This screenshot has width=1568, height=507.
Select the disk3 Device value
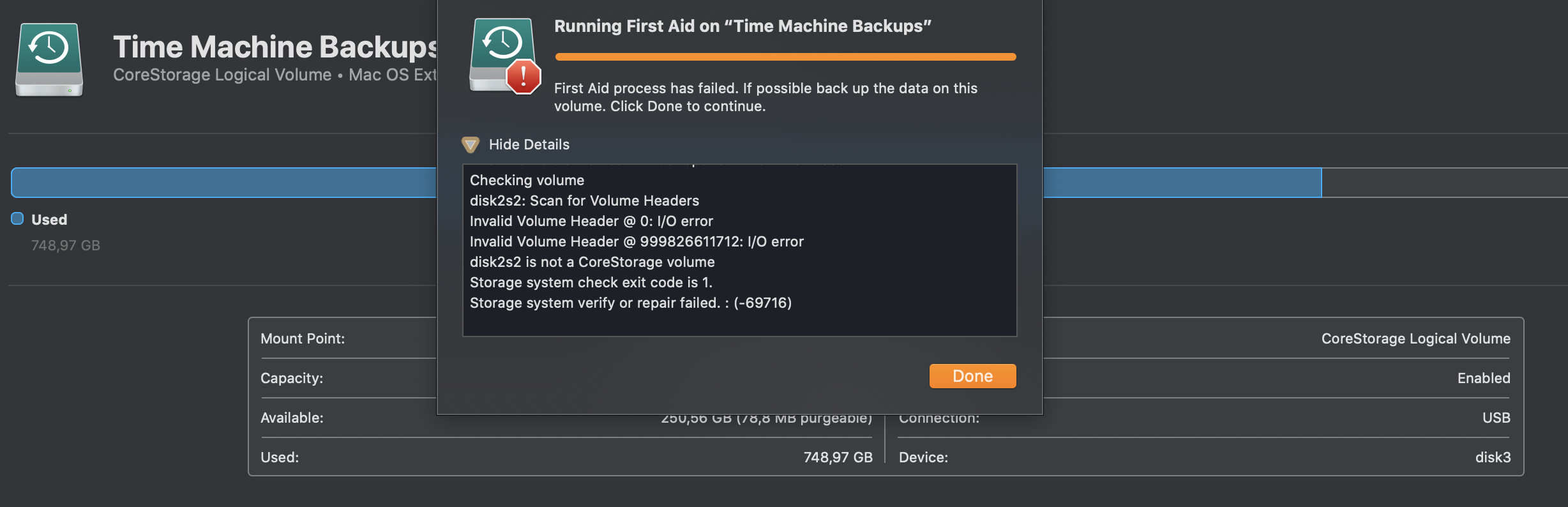point(1493,457)
